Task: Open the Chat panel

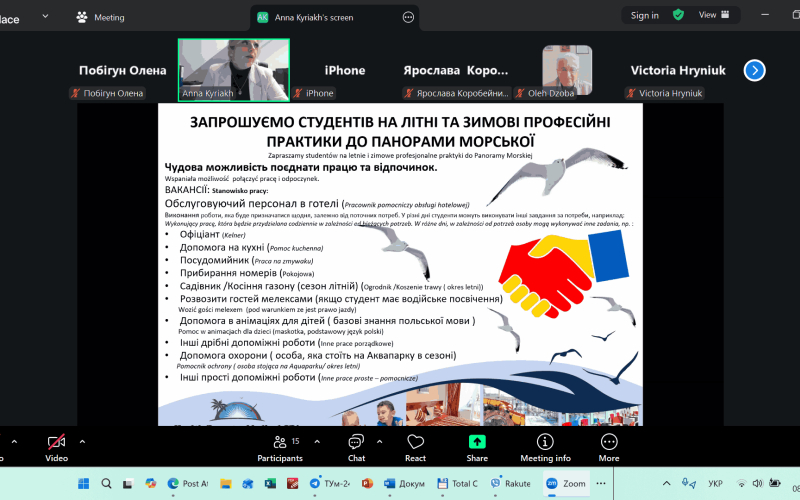Action: 356,446
